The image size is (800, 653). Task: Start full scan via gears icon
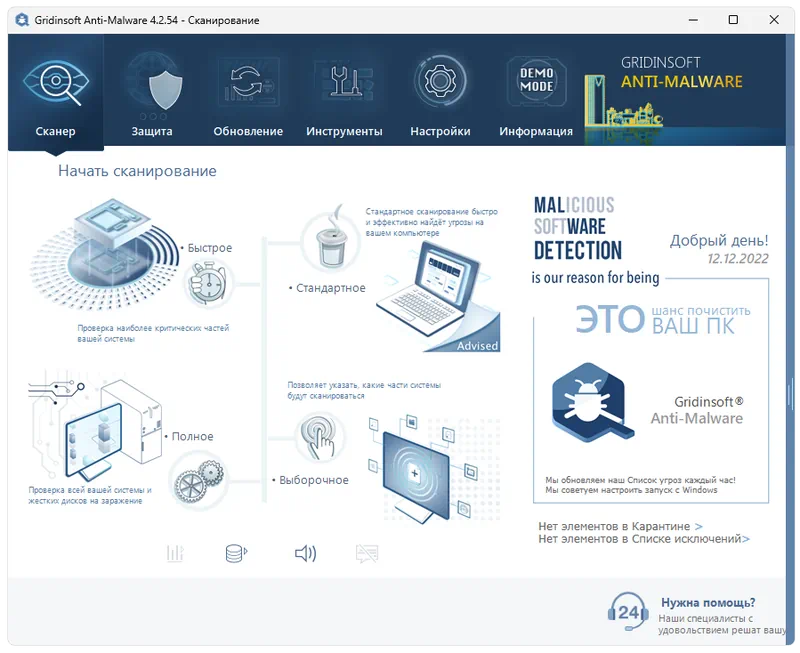199,481
